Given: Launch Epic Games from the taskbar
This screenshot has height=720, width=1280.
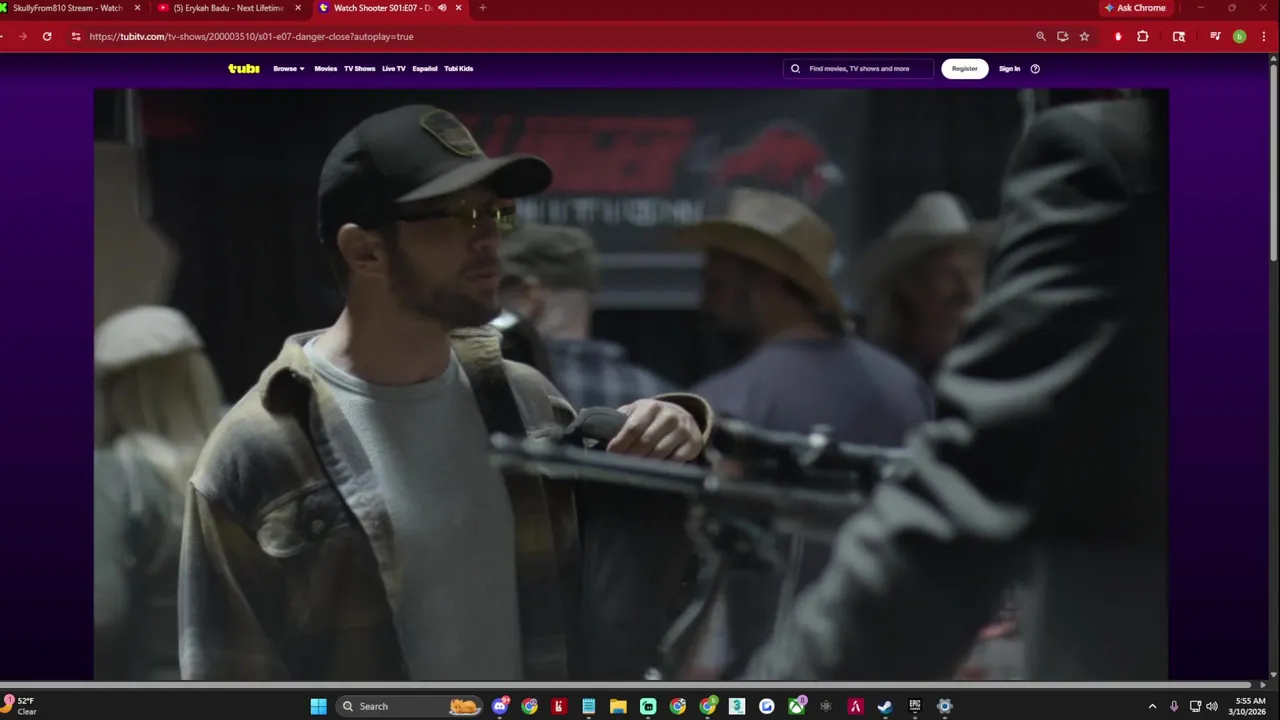Looking at the screenshot, I should (915, 706).
